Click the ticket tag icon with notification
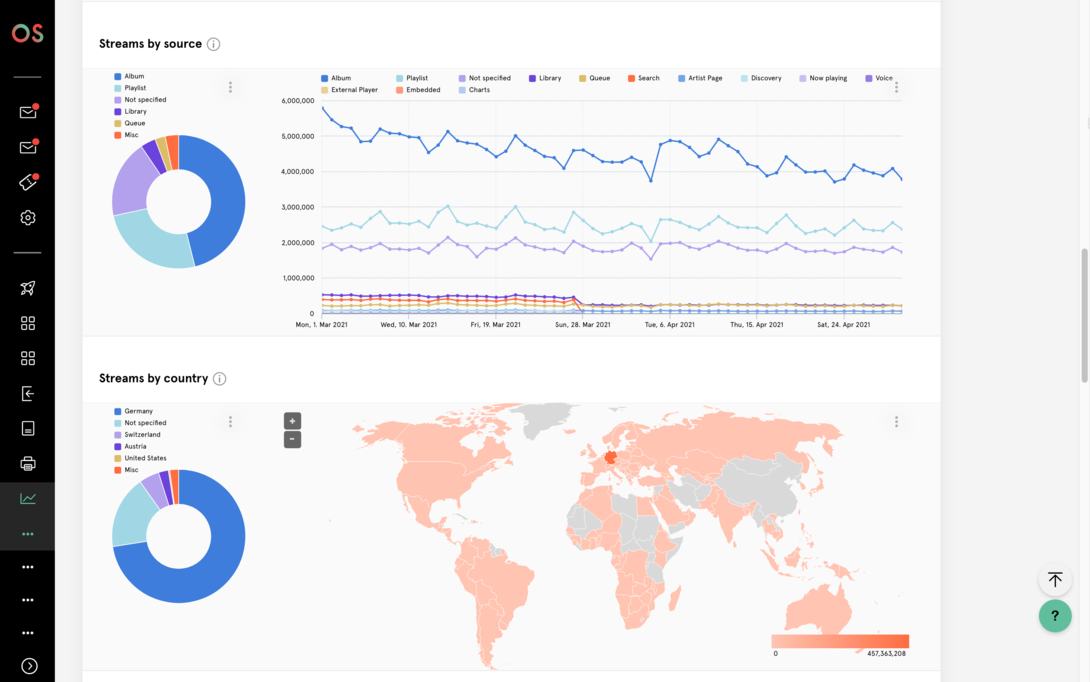Screen dimensions: 1090x682 (x=28, y=182)
